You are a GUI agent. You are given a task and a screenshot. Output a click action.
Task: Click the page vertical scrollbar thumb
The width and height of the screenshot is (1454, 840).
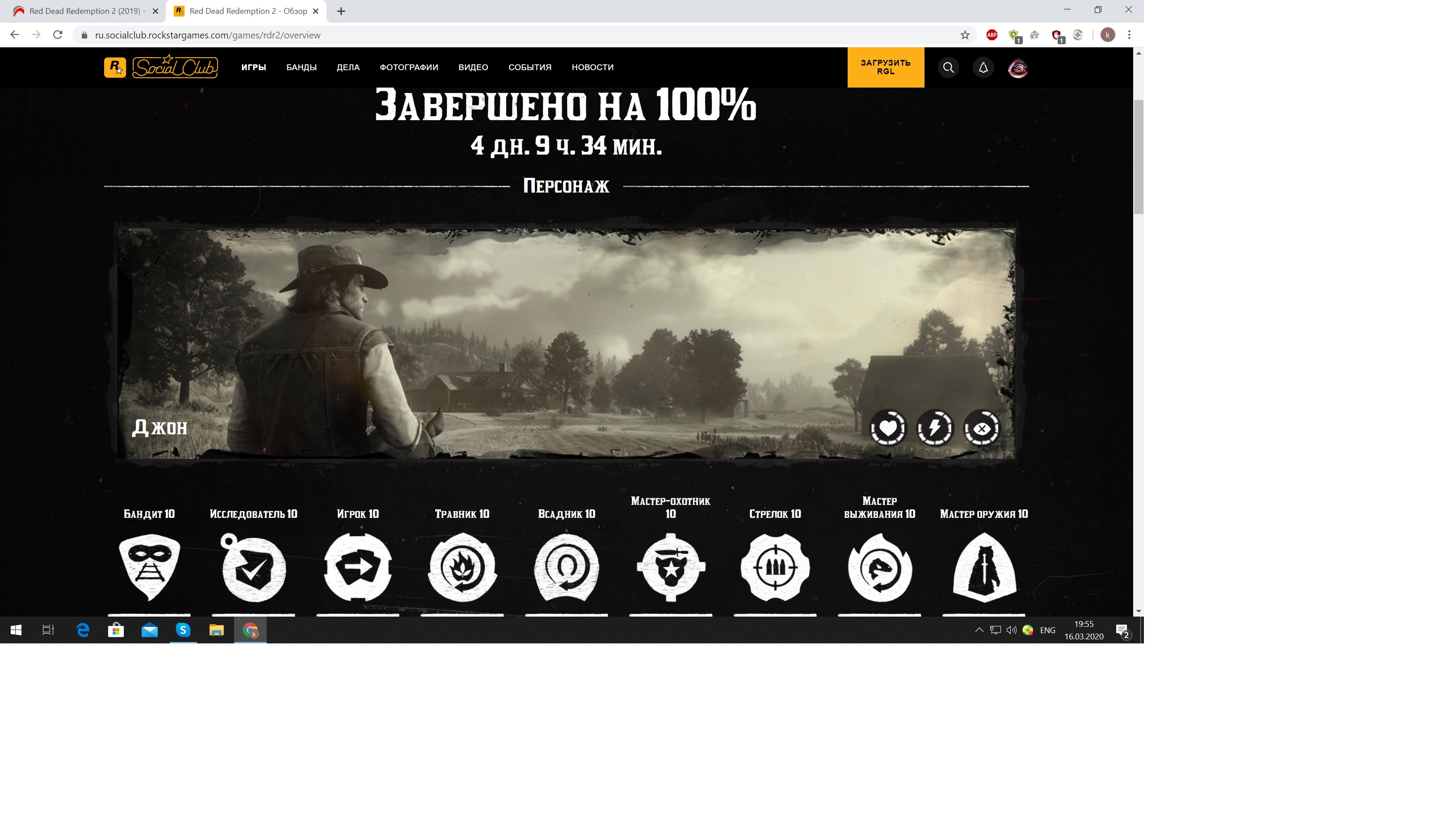point(1139,156)
